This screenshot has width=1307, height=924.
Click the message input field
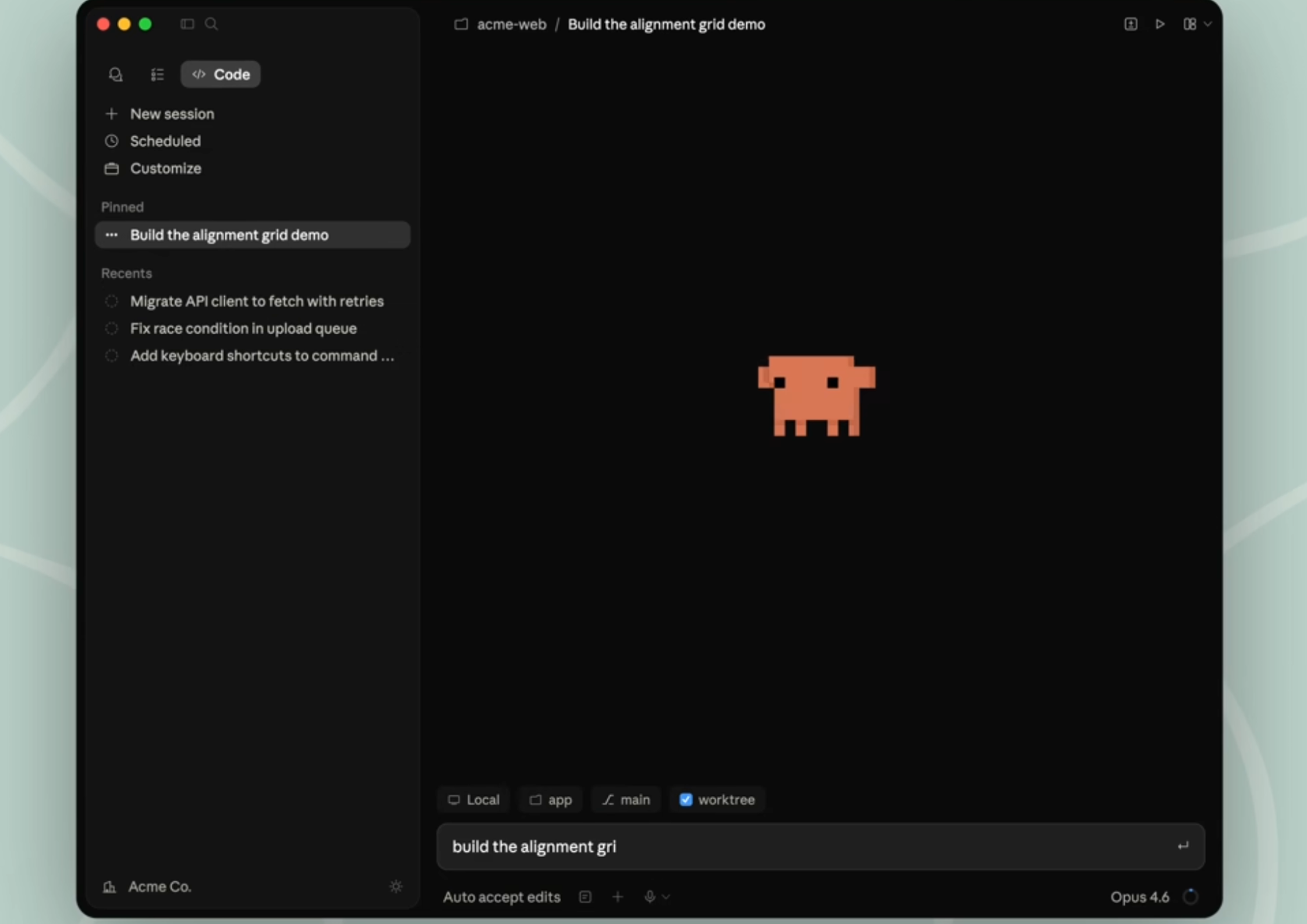click(815, 846)
